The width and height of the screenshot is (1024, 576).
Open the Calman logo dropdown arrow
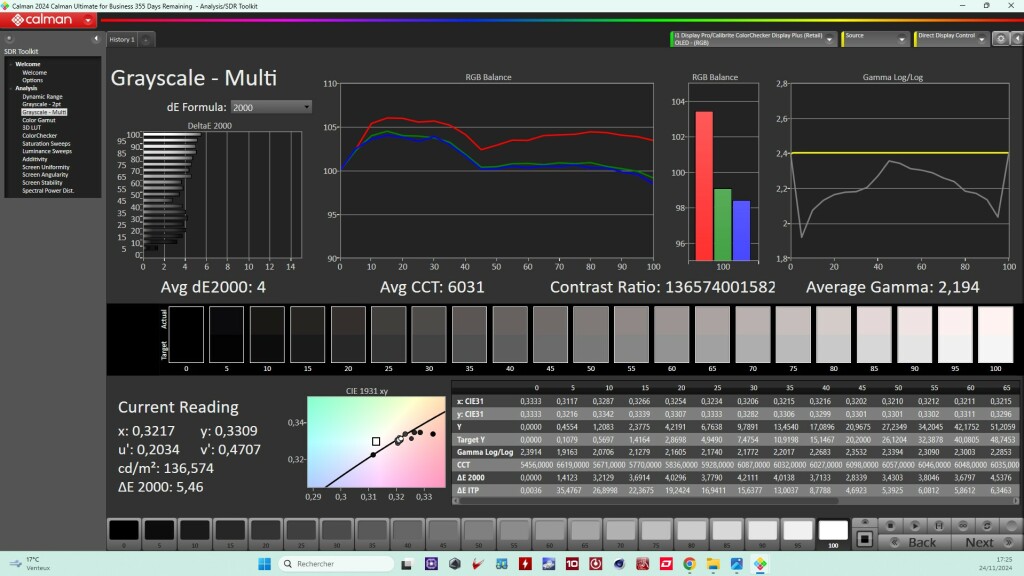click(x=88, y=20)
